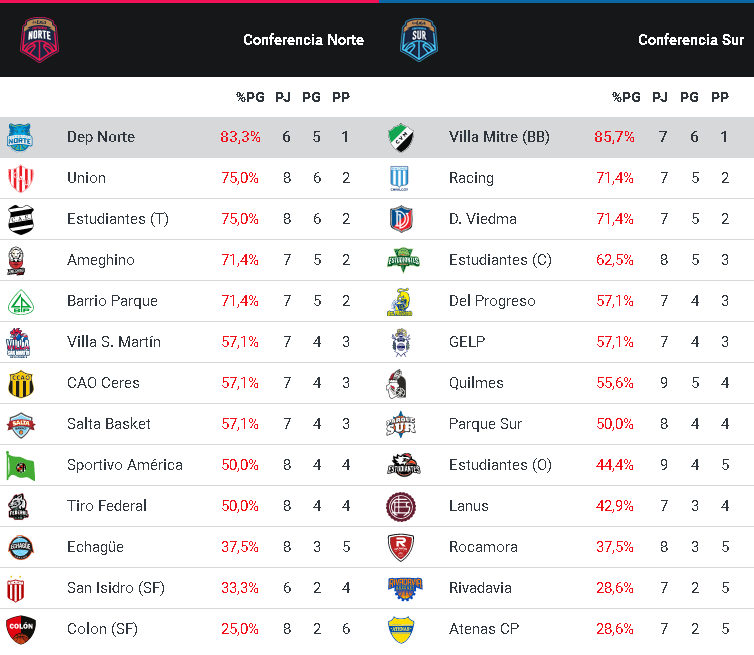
Task: Click the PJ column header in Sur table
Action: (660, 97)
